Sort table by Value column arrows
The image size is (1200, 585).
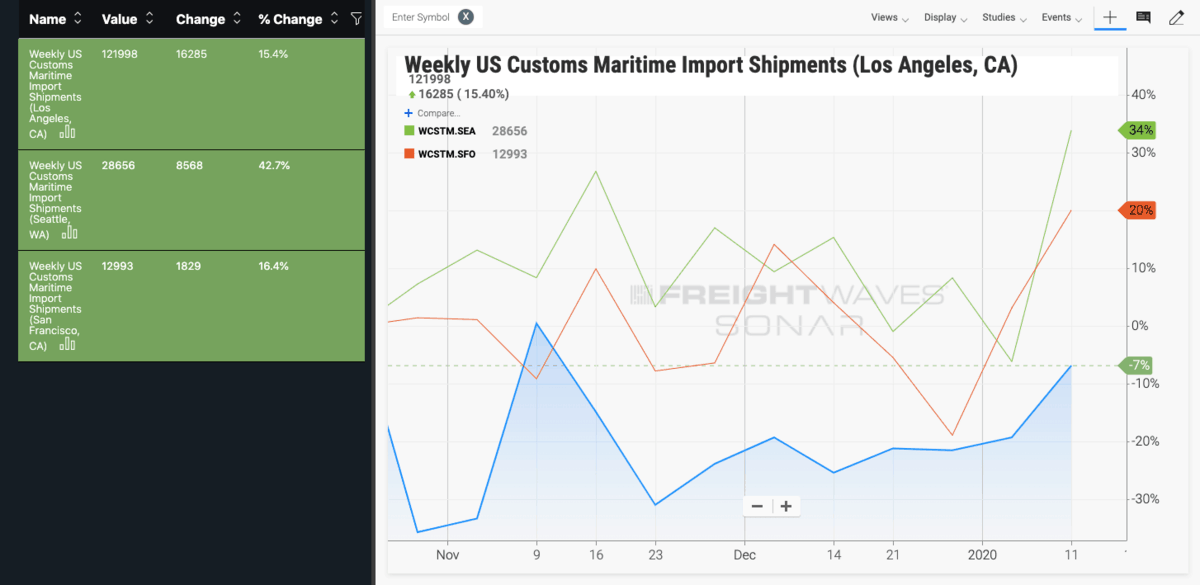tap(150, 19)
